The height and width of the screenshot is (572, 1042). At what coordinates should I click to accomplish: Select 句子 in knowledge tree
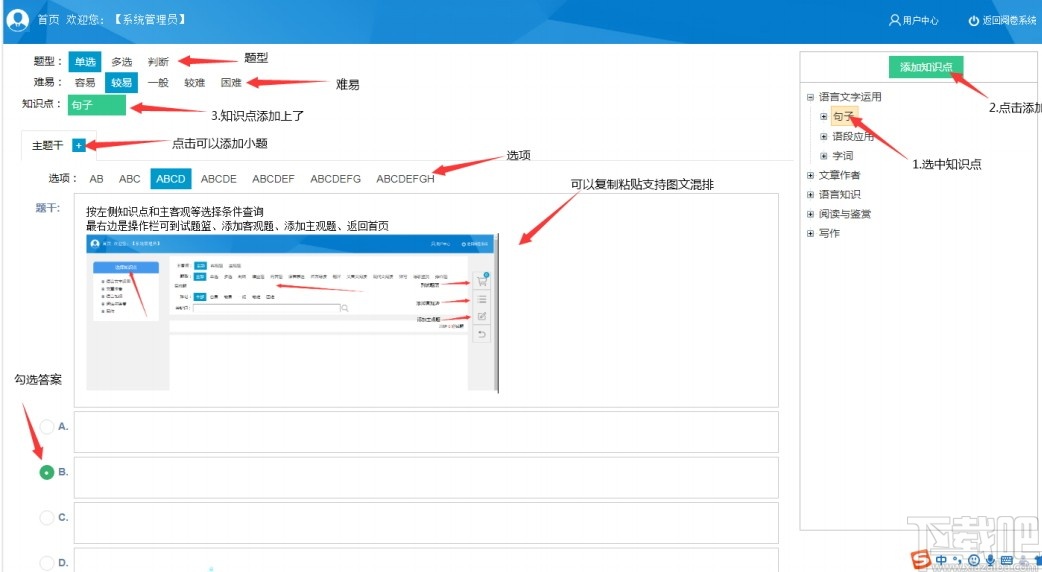[x=844, y=116]
